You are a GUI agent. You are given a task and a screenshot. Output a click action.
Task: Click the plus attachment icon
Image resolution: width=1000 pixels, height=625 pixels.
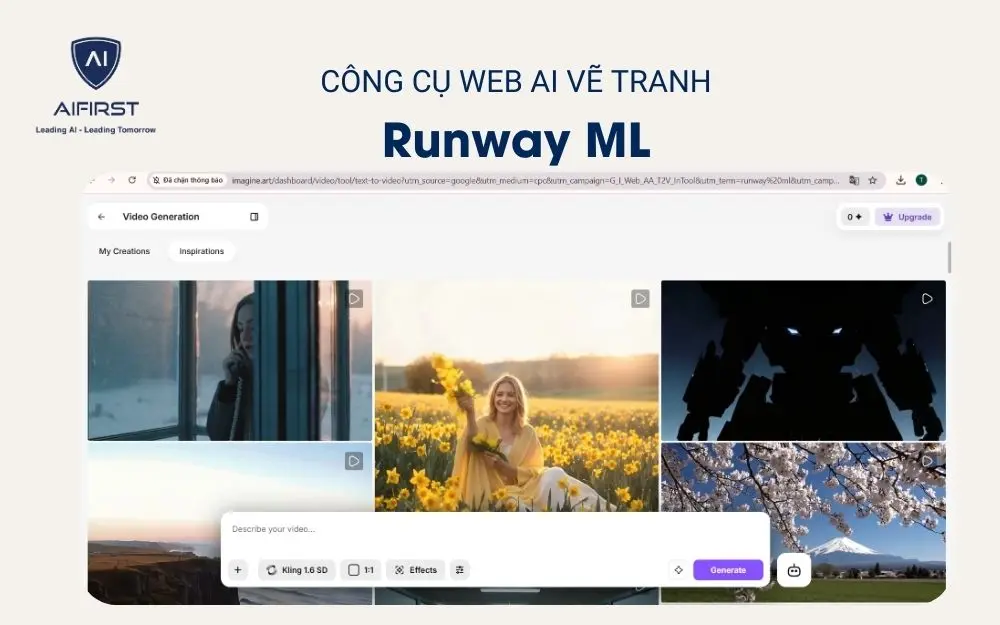237,570
